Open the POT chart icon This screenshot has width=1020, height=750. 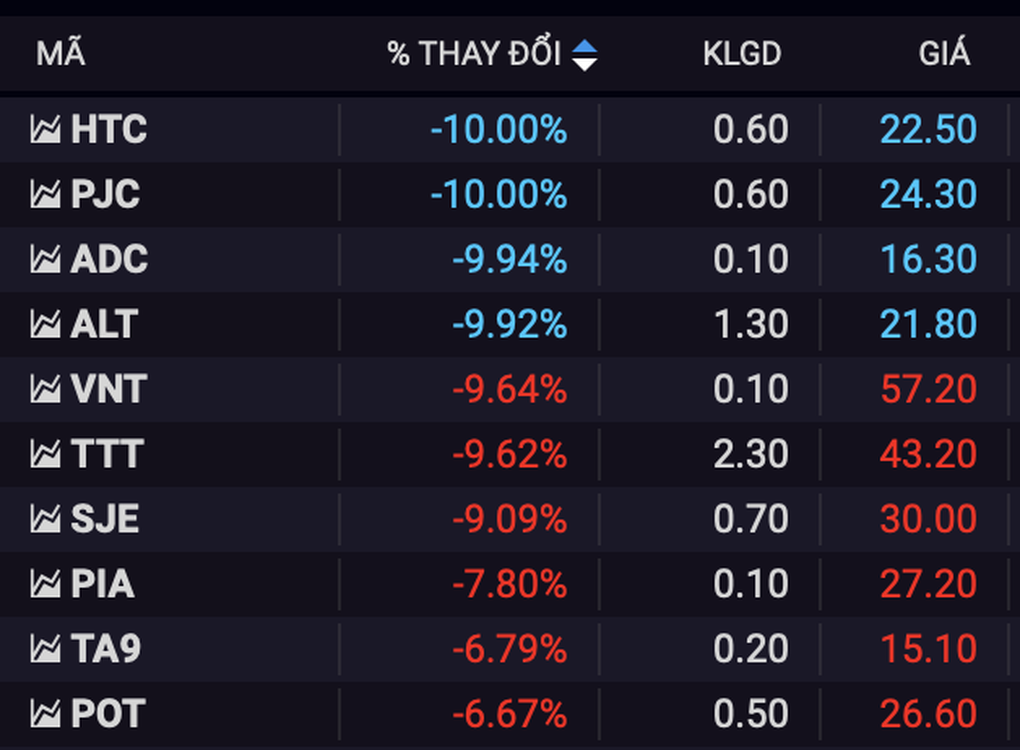[x=45, y=714]
